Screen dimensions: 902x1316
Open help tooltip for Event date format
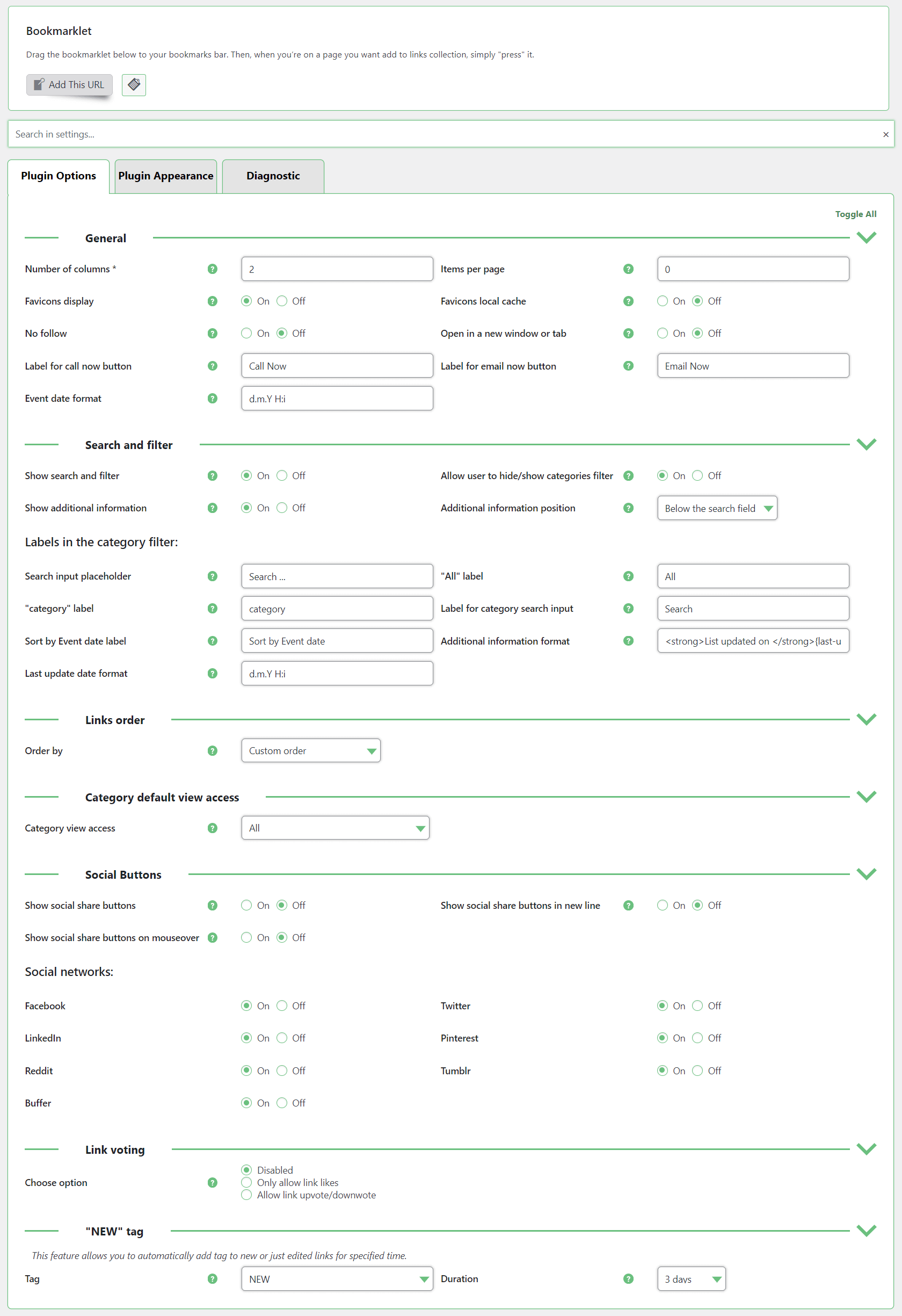point(212,399)
